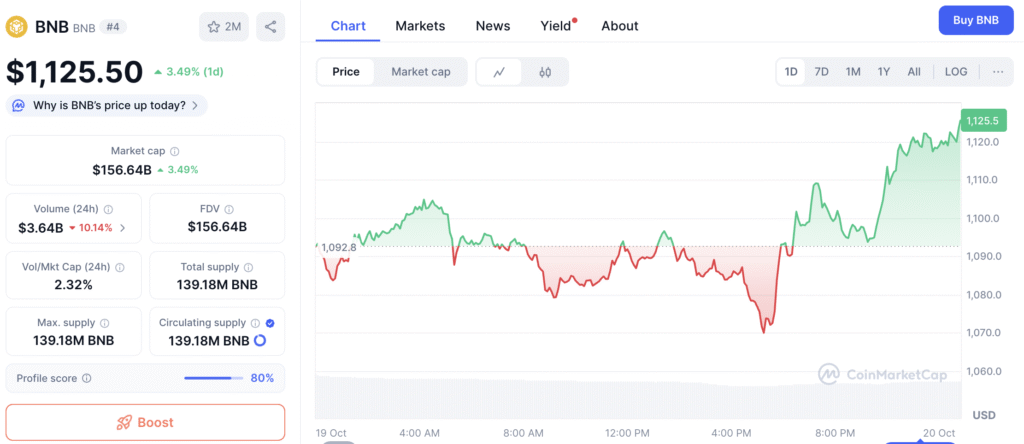Screen dimensions: 1024x444
Task: Select the 7D time range
Action: coord(821,72)
